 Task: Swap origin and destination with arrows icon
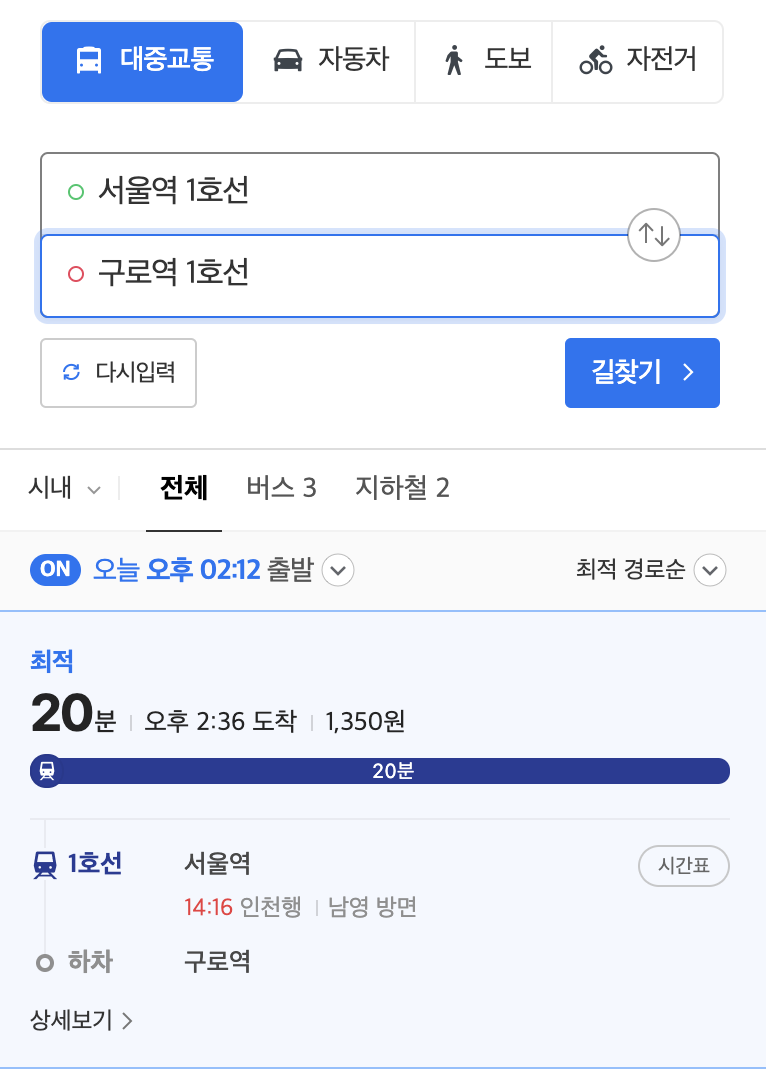653,236
